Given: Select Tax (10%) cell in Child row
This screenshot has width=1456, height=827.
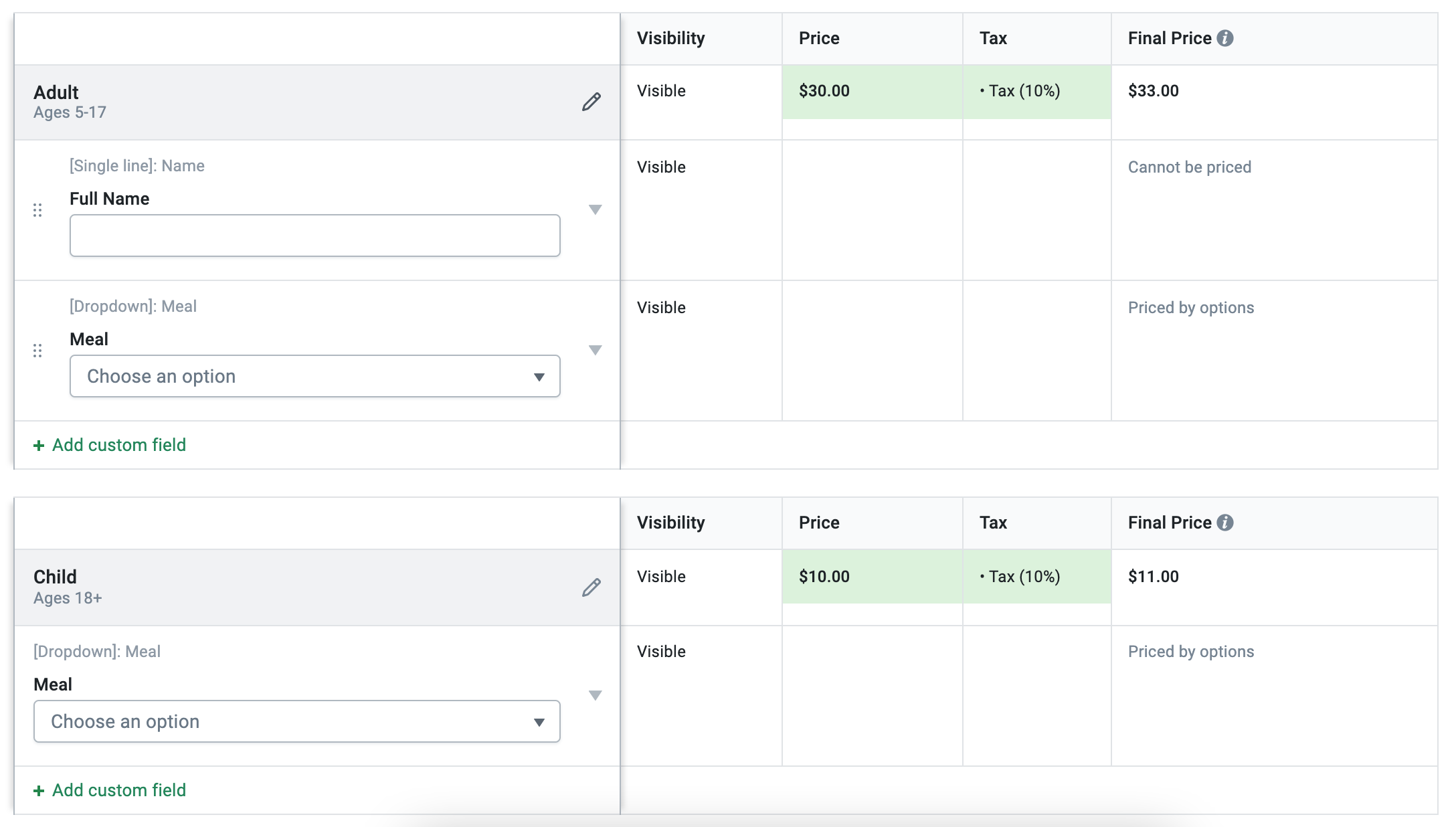Looking at the screenshot, I should coord(1037,577).
